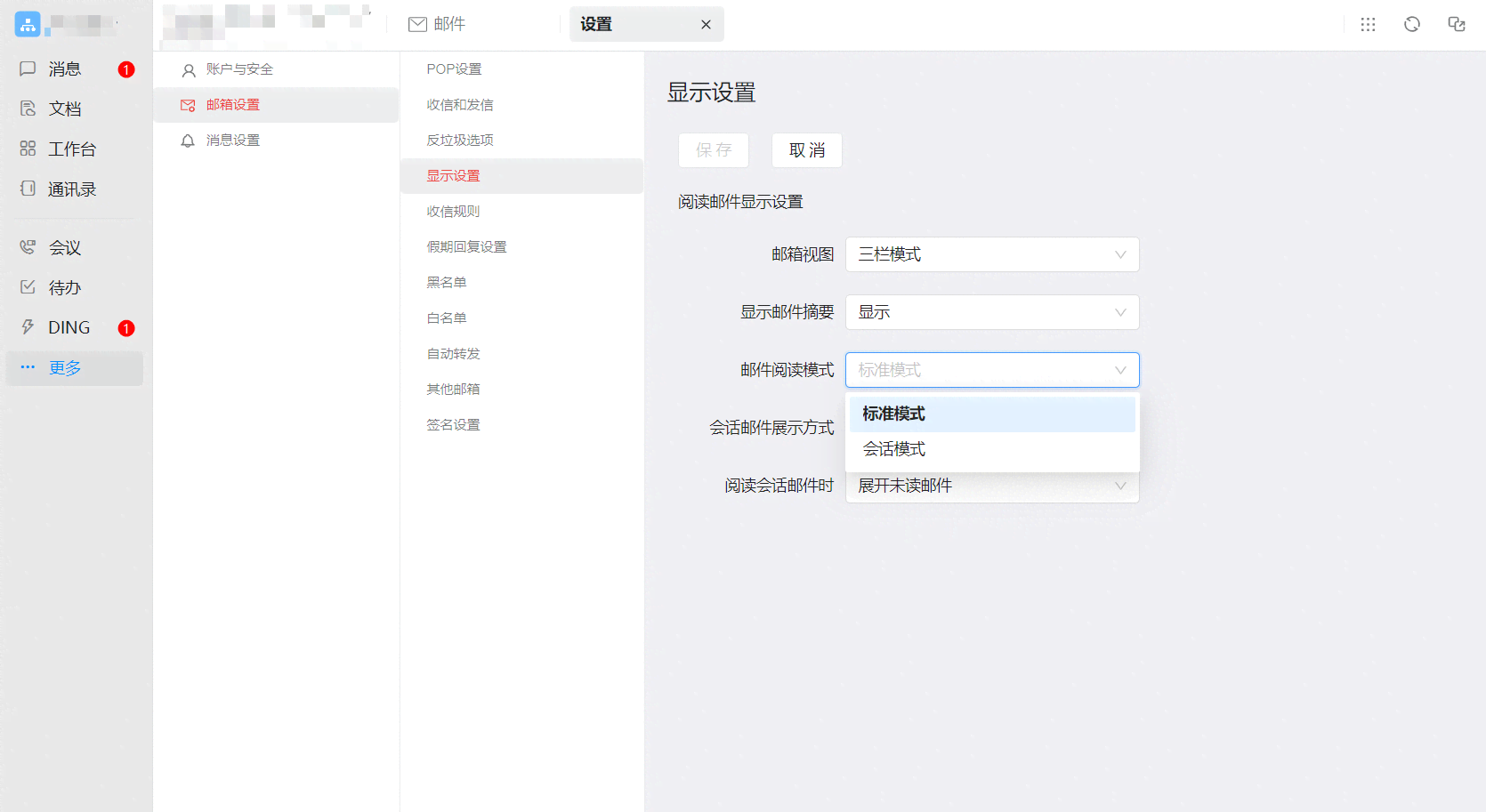
Task: Click the 更多 ellipsis icon
Action: coord(28,367)
